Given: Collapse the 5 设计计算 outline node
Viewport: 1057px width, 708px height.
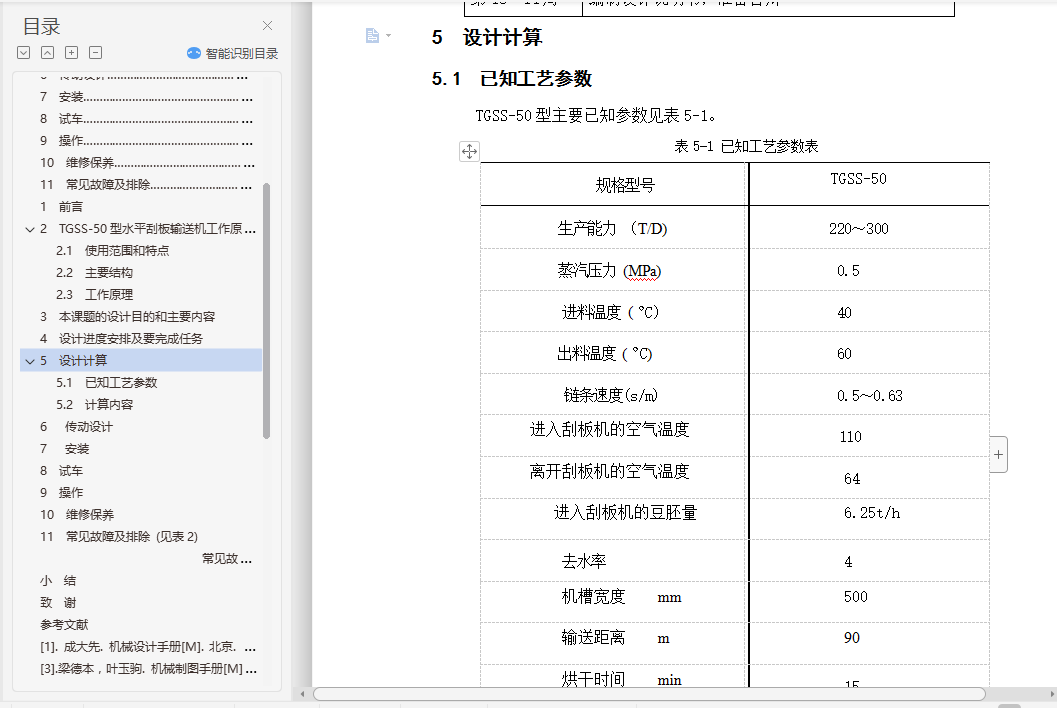Looking at the screenshot, I should tap(30, 361).
